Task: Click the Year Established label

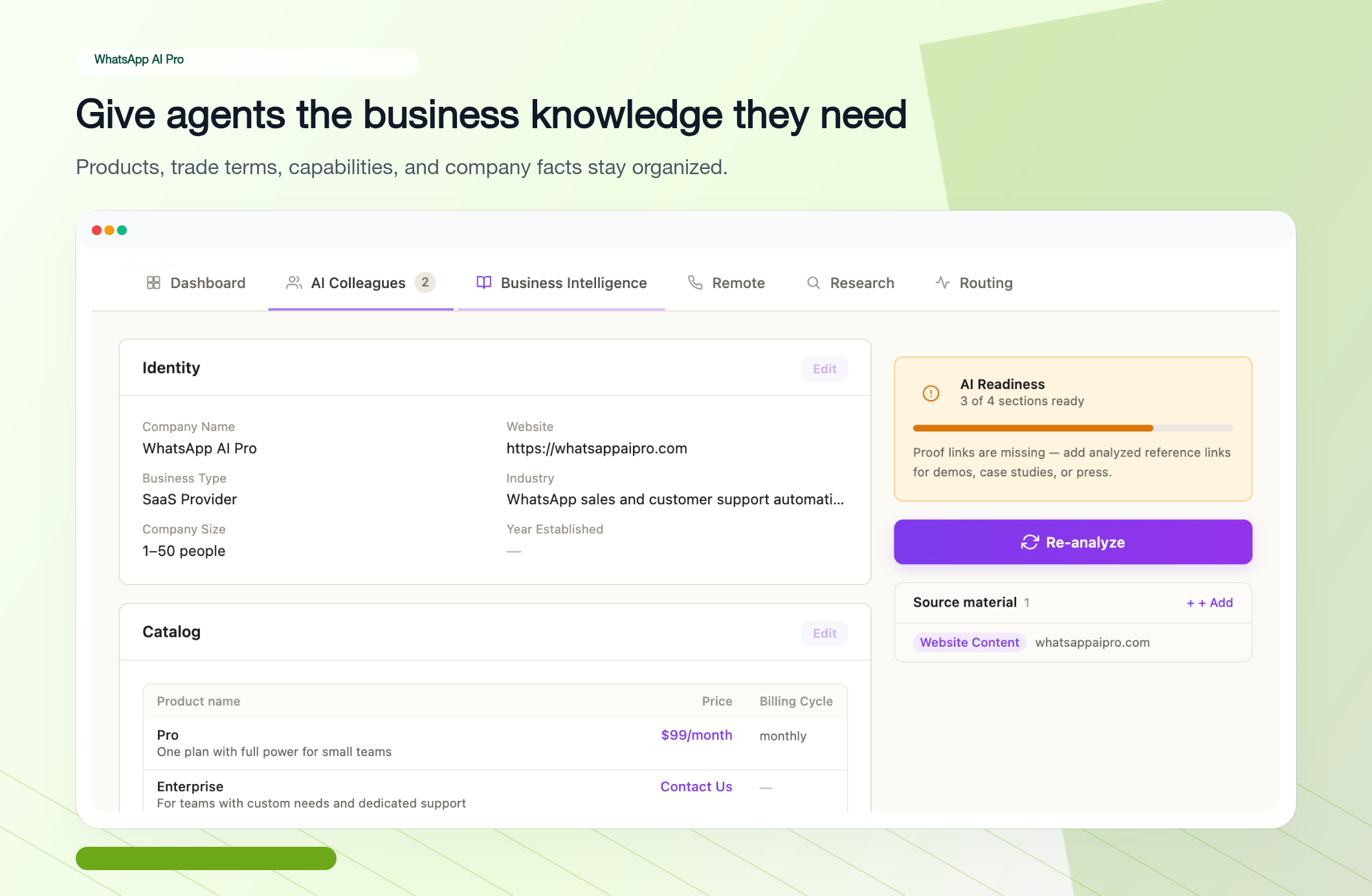Action: (555, 529)
